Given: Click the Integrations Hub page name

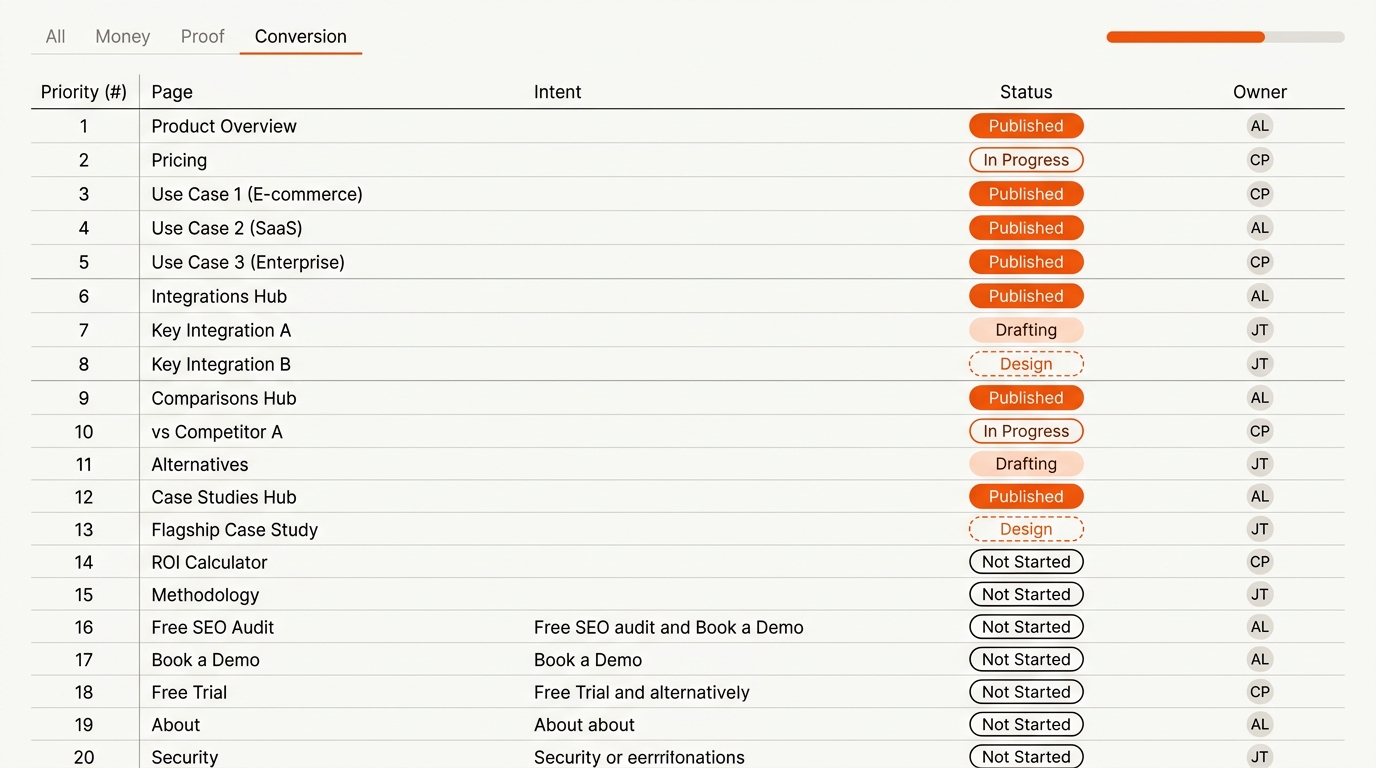Looking at the screenshot, I should pyautogui.click(x=219, y=296).
